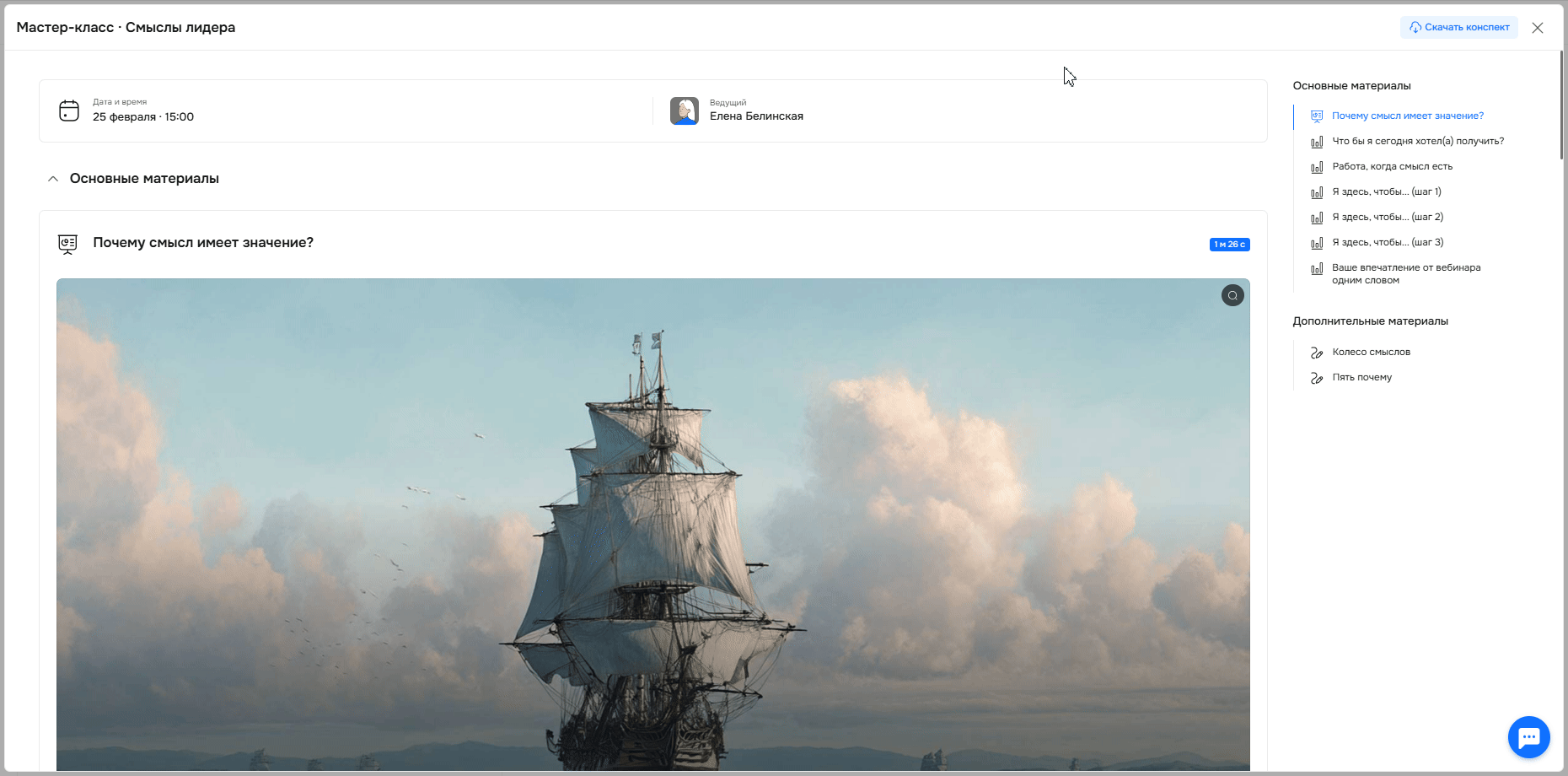Click the poll icon for Я здесь, чтобы… (шаг 3)

[x=1317, y=243]
